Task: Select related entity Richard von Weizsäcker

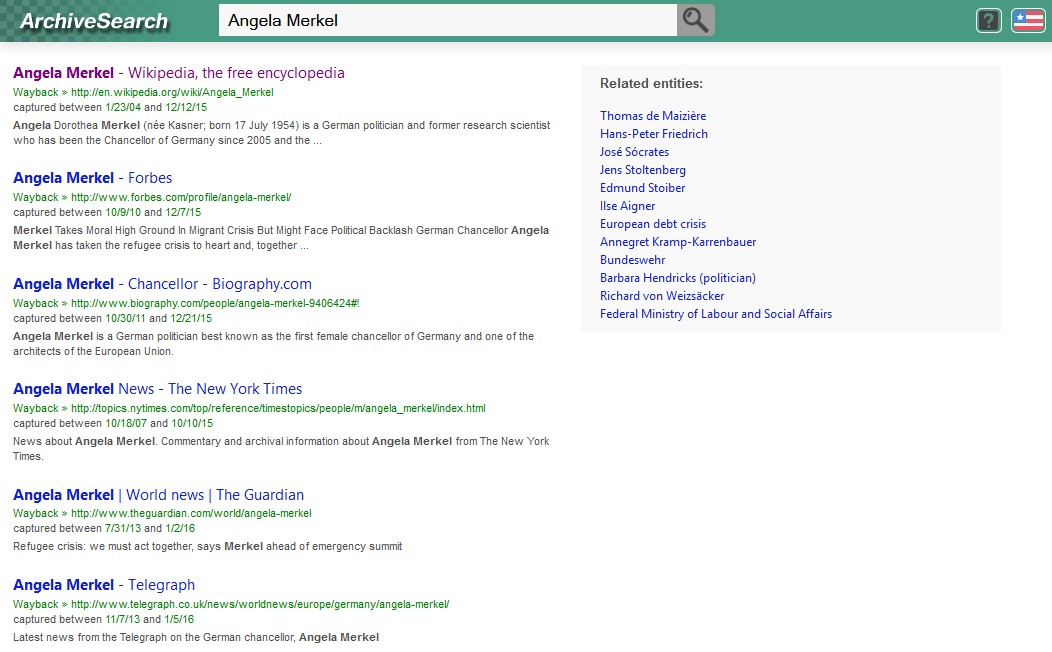Action: point(662,296)
